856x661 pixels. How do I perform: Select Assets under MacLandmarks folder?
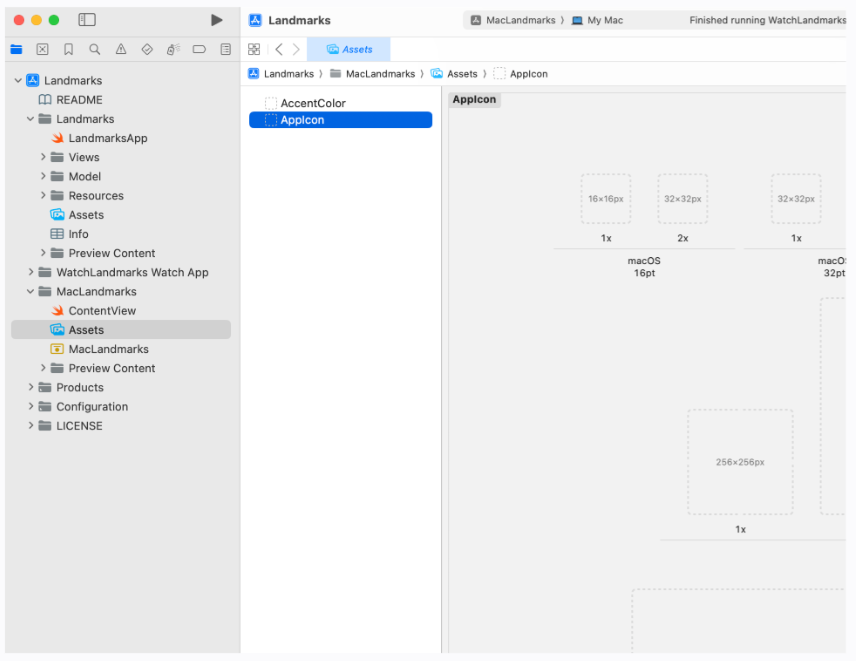[x=121, y=330]
